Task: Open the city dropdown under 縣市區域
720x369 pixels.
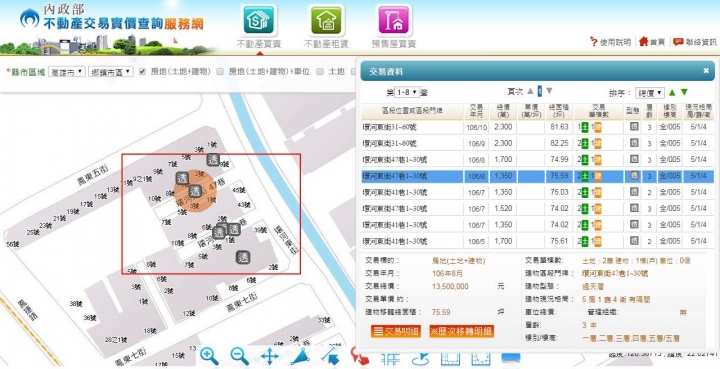Action: pos(67,72)
